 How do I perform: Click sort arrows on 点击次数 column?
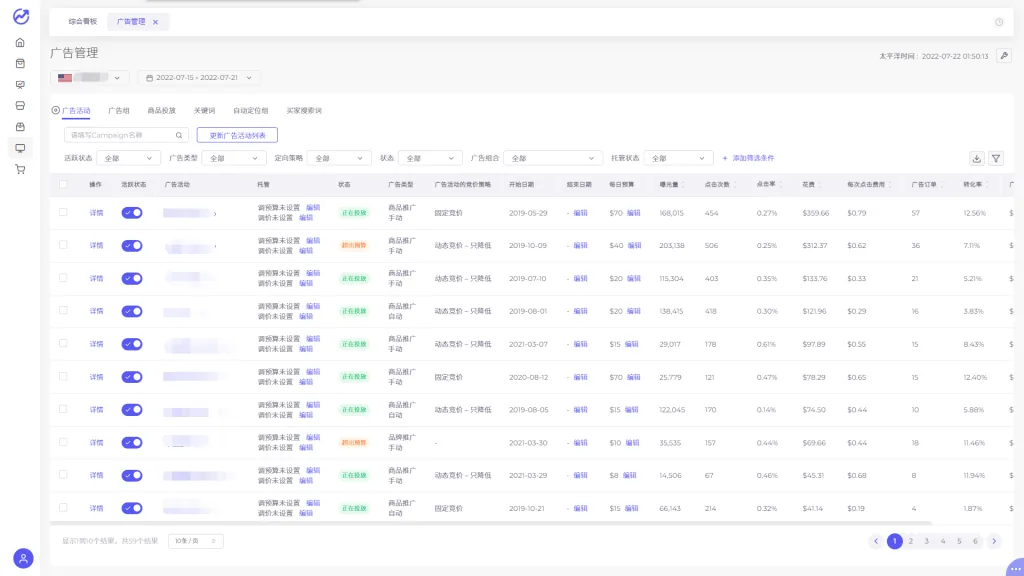pyautogui.click(x=734, y=185)
